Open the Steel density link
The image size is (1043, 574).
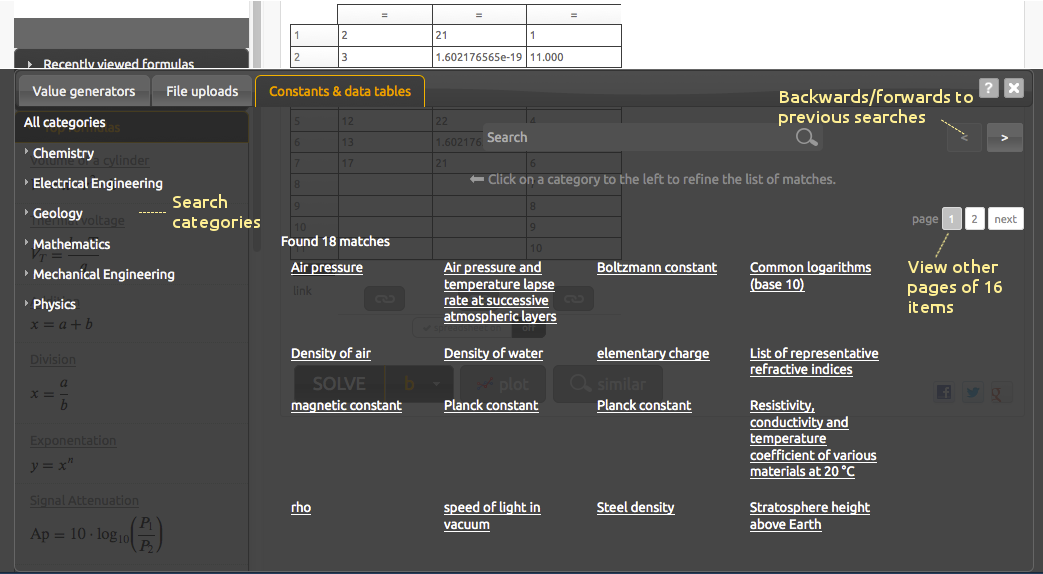[635, 507]
